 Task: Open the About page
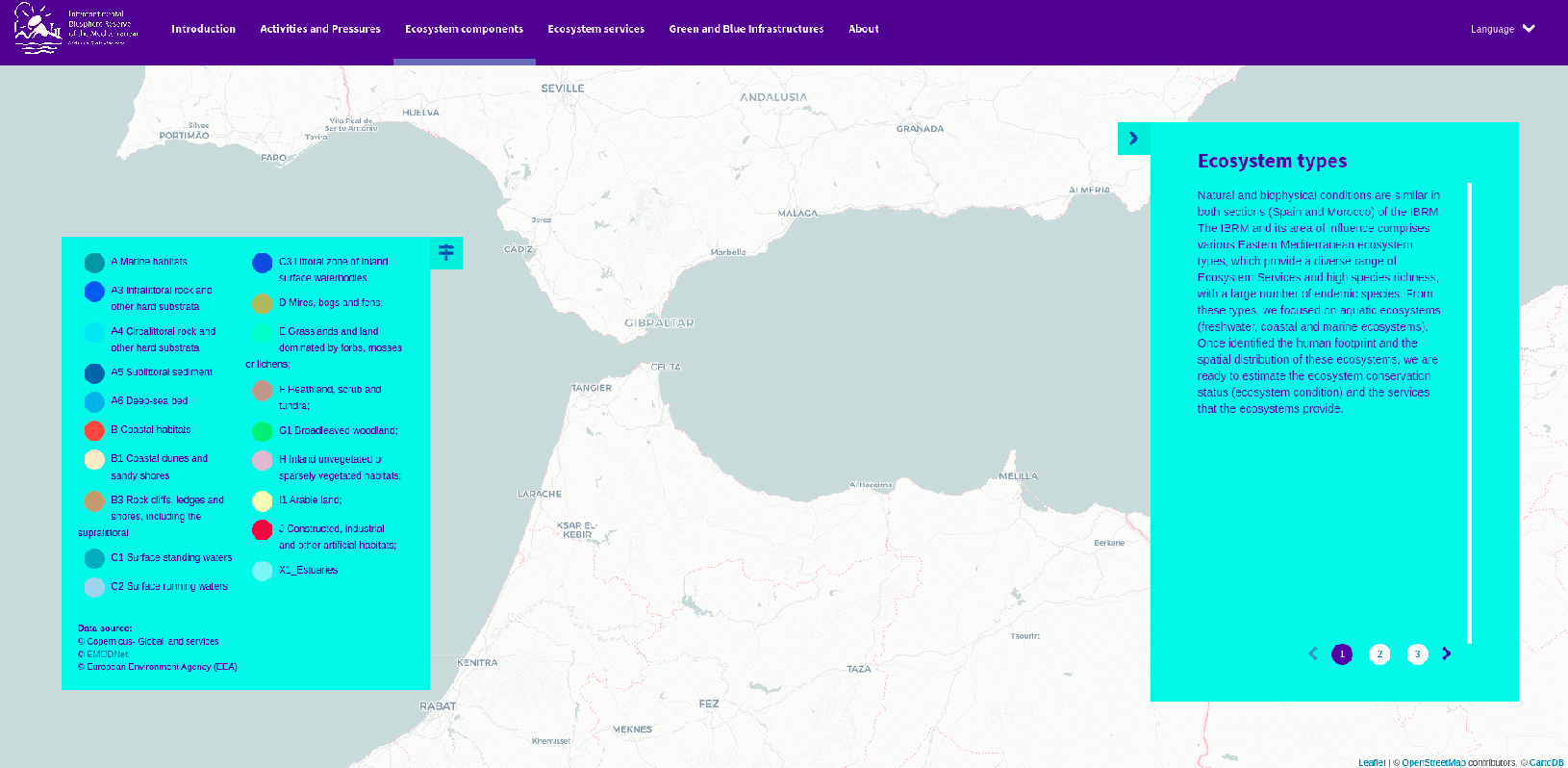click(x=864, y=29)
